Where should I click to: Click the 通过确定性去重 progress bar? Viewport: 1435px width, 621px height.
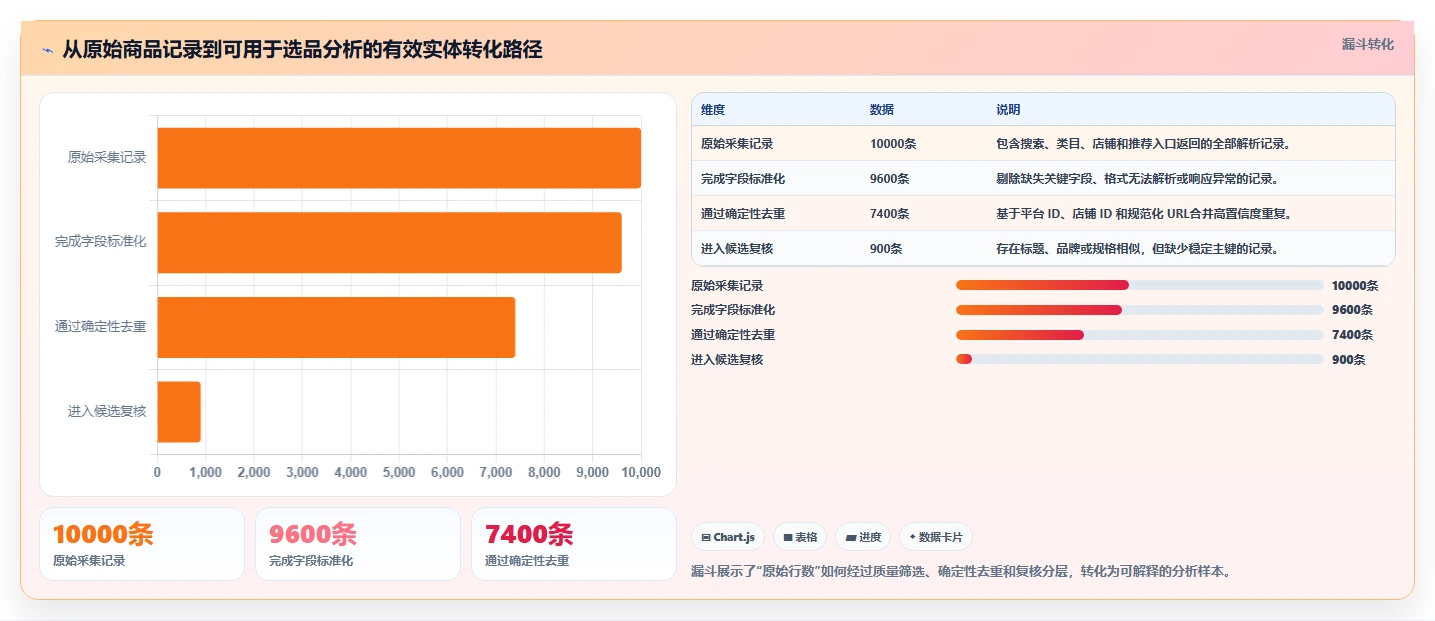pos(1140,335)
